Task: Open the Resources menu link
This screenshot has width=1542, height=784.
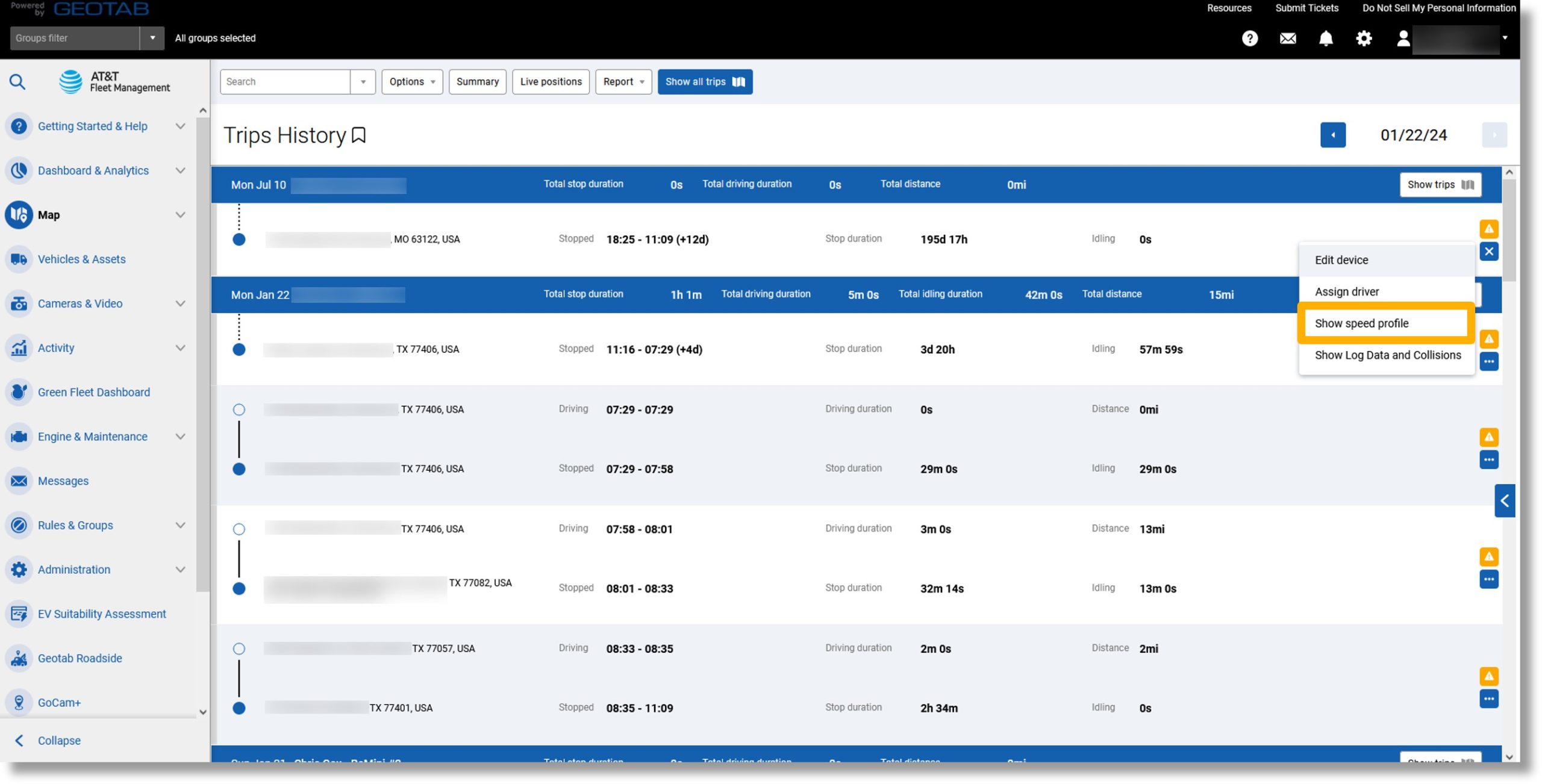Action: (x=1229, y=8)
